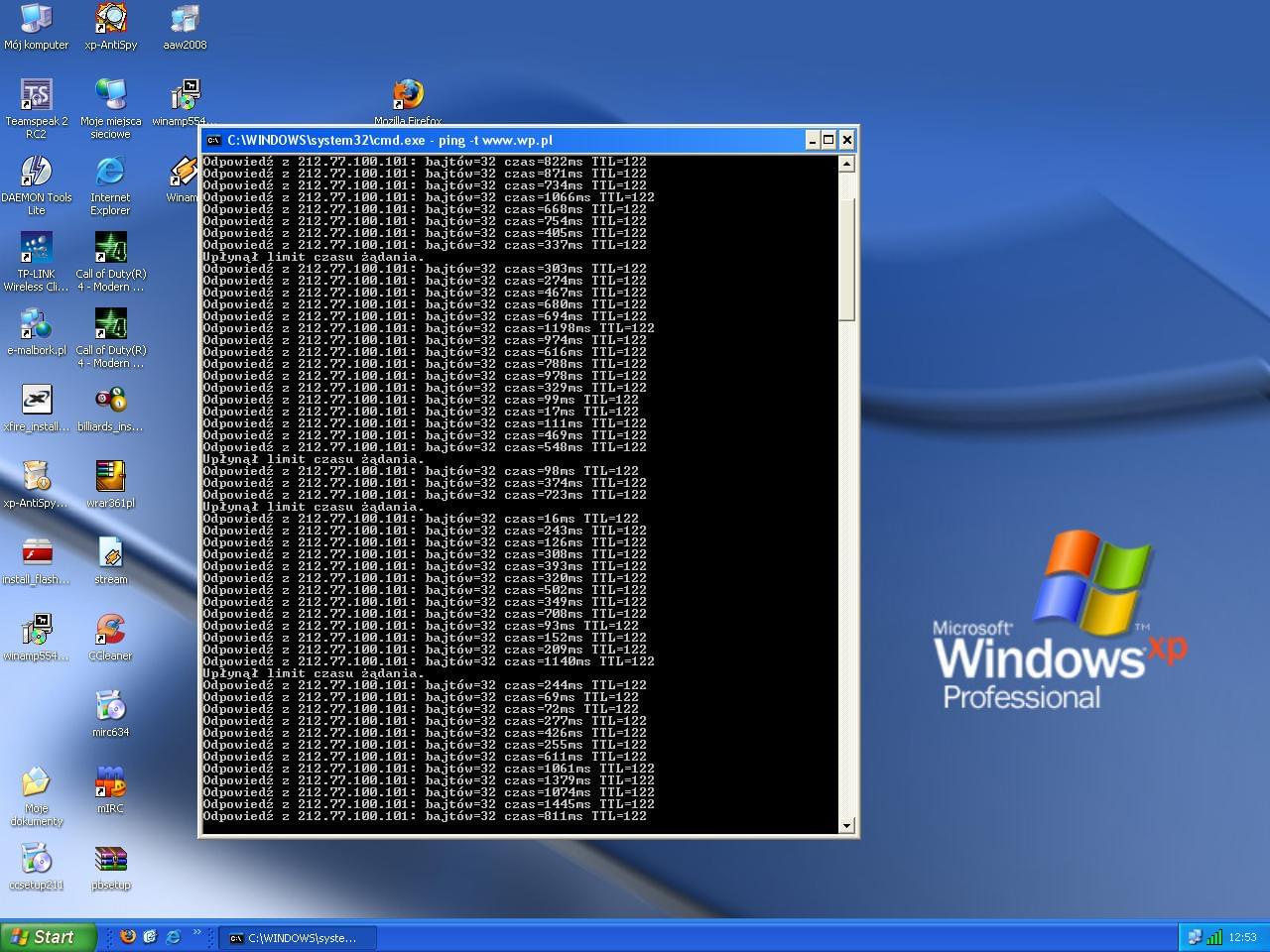Select the CCleaner desktop shortcut
Screen dimensions: 1270x952
(x=110, y=637)
